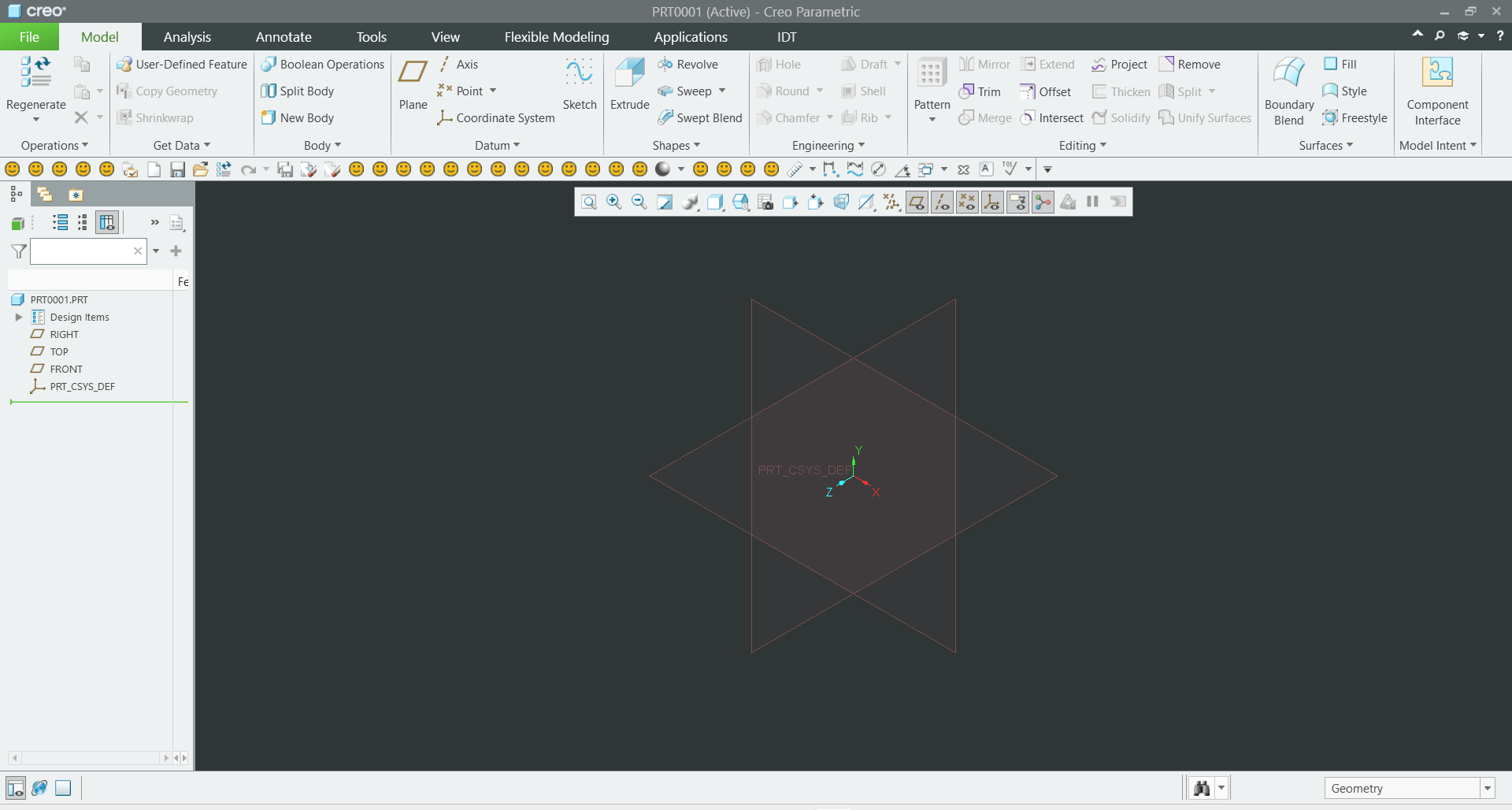Toggle tree columns display button
The height and width of the screenshot is (810, 1512).
pos(107,223)
